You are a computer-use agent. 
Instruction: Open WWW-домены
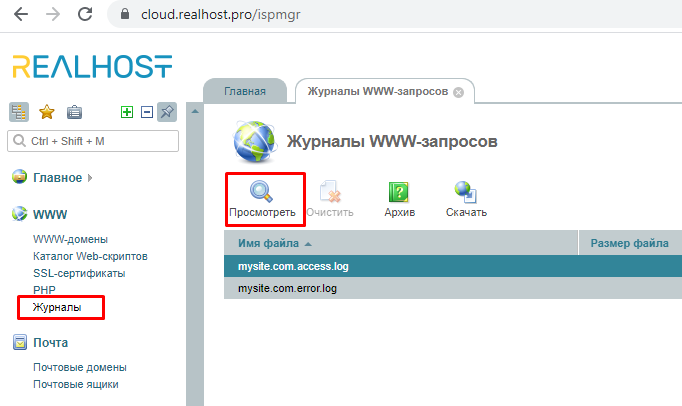[x=70, y=239]
